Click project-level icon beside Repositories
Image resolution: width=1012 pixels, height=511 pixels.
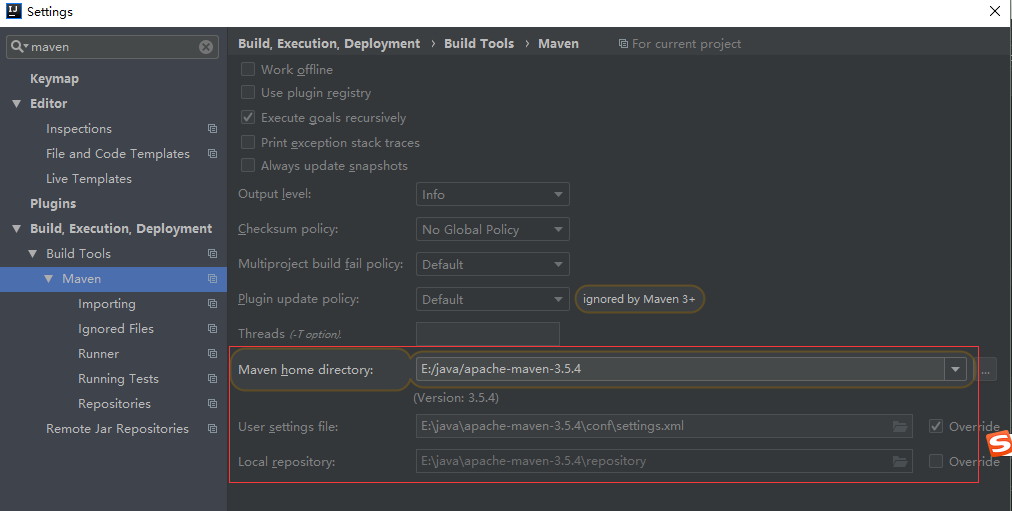pyautogui.click(x=212, y=404)
